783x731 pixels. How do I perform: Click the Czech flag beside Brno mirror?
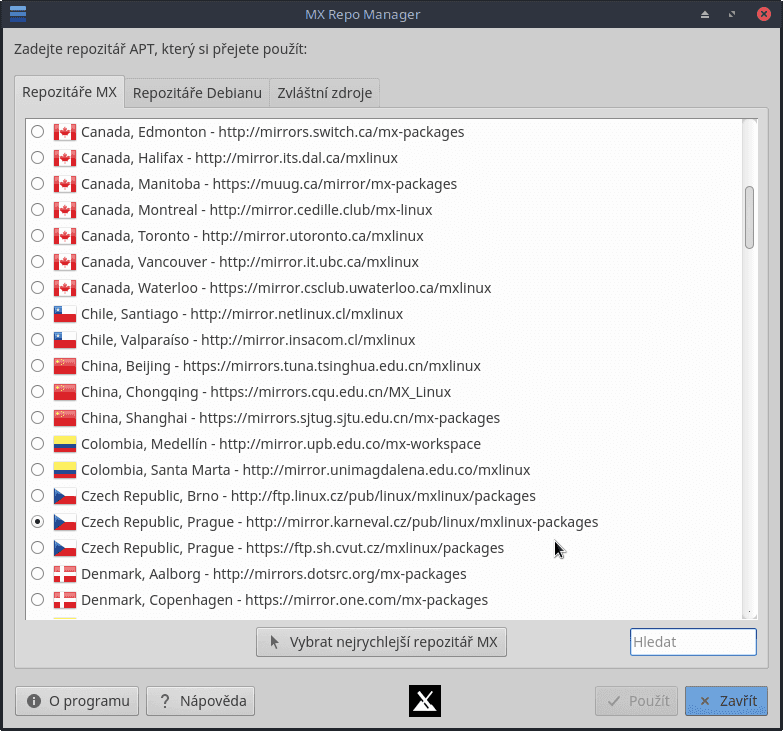pos(65,496)
